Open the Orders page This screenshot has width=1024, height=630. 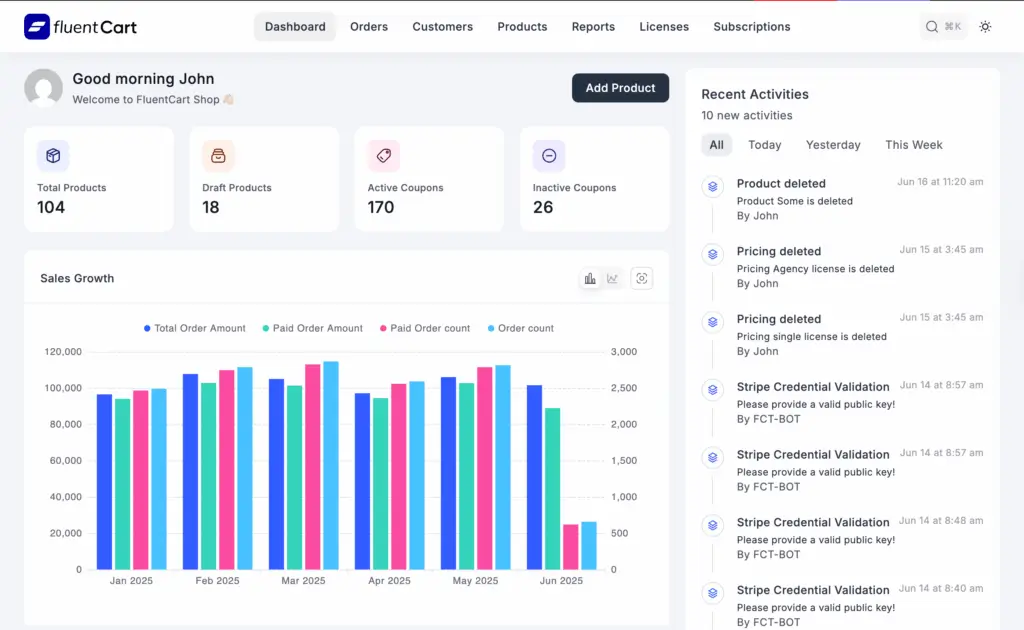click(369, 26)
